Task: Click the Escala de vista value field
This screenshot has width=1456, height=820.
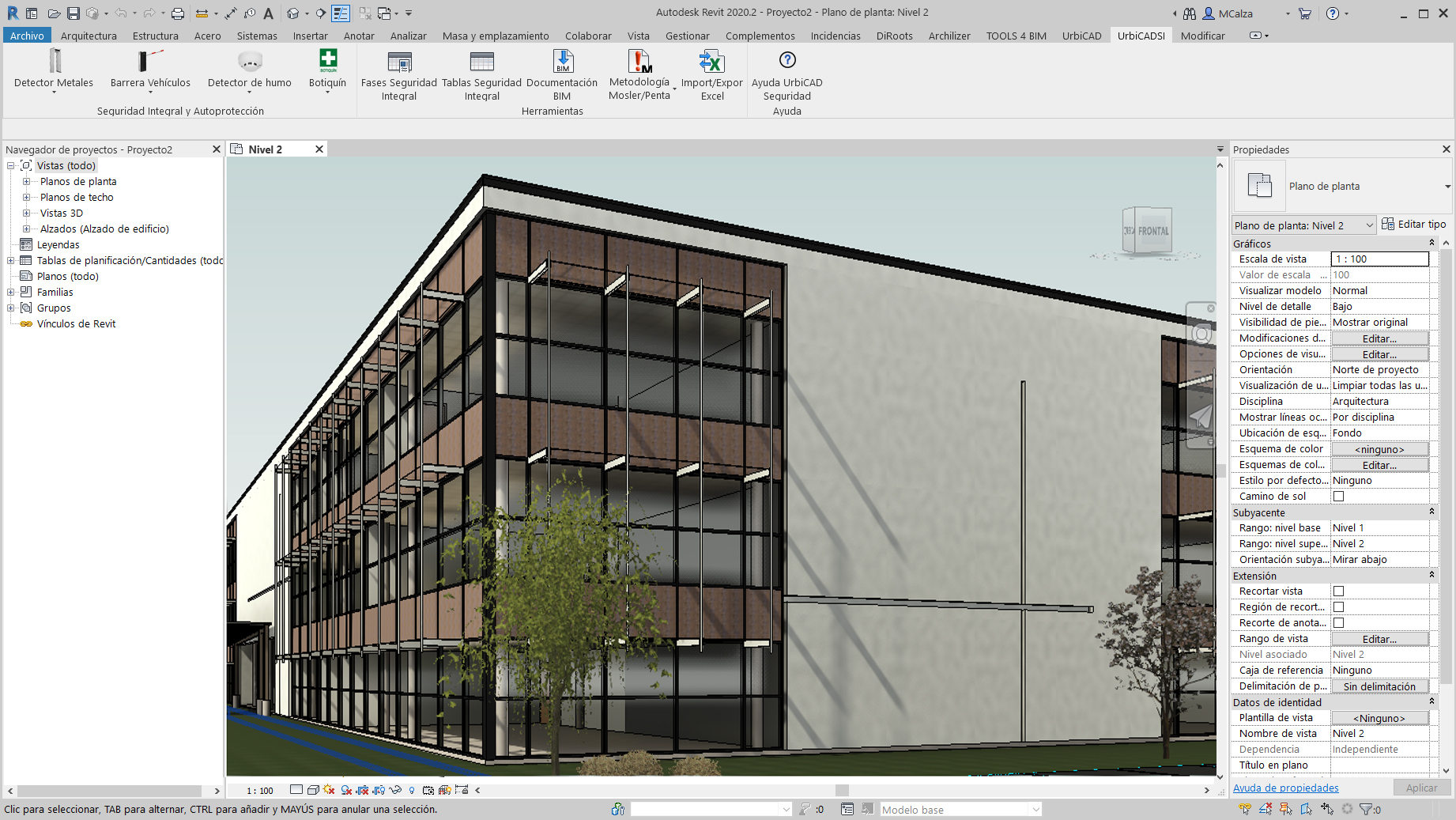Action: (1379, 259)
